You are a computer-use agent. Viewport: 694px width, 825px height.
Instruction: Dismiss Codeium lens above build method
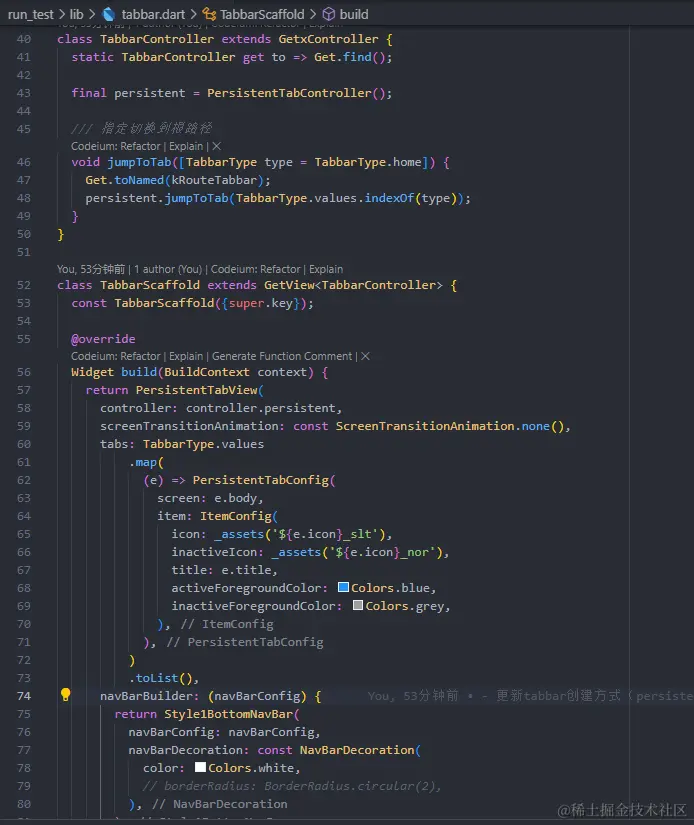pos(365,356)
